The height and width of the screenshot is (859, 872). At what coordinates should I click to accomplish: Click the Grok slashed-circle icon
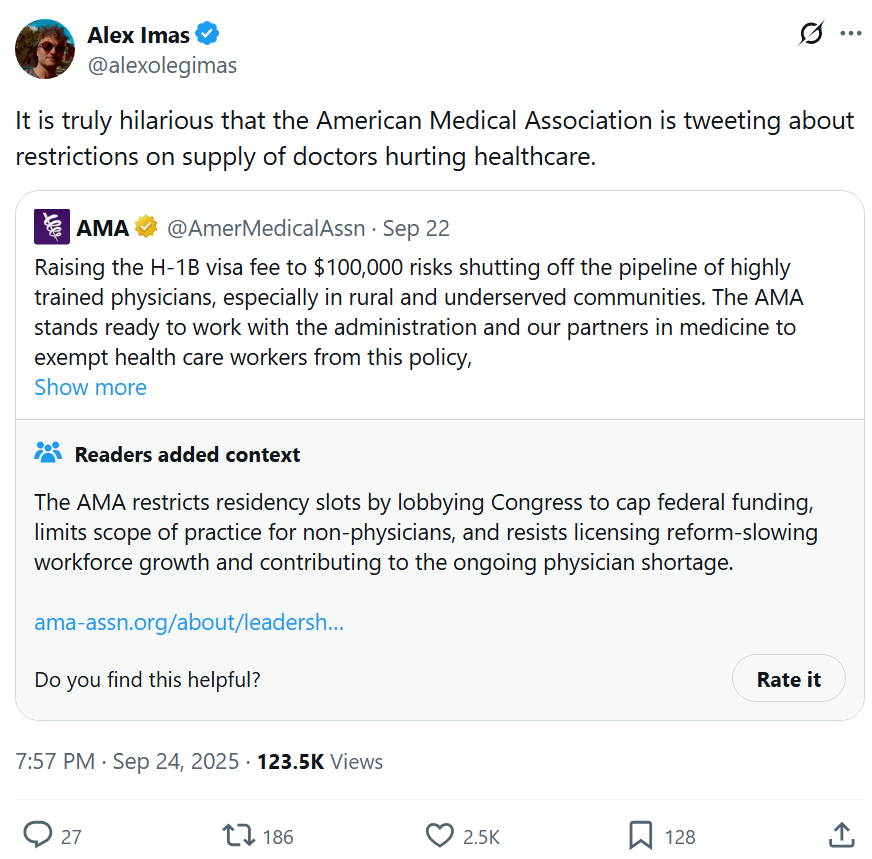[x=811, y=34]
